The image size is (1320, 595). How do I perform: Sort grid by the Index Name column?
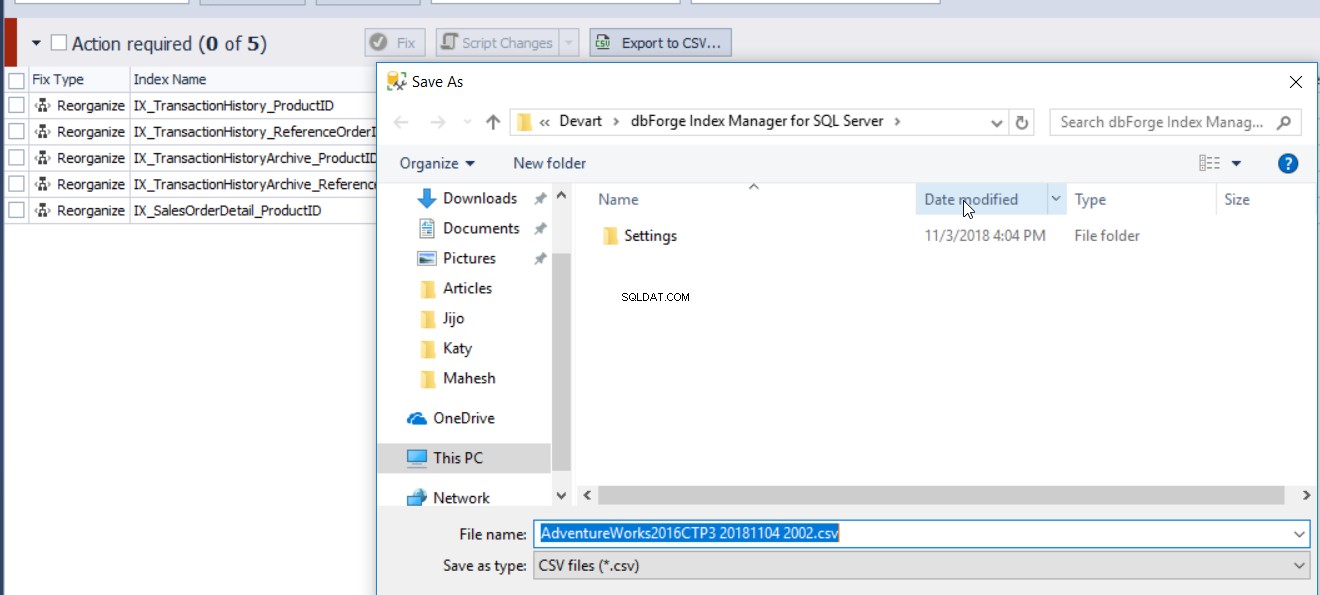pos(253,79)
